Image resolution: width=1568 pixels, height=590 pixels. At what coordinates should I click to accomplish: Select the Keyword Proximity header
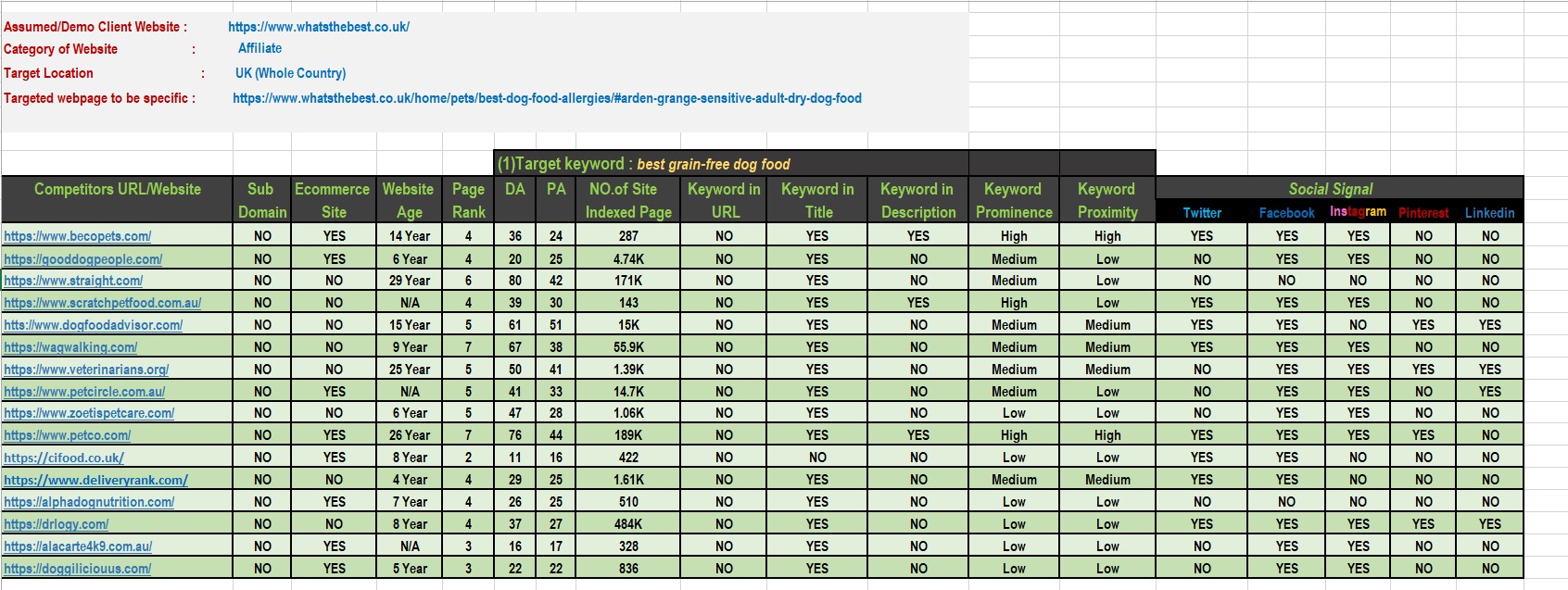(1107, 200)
